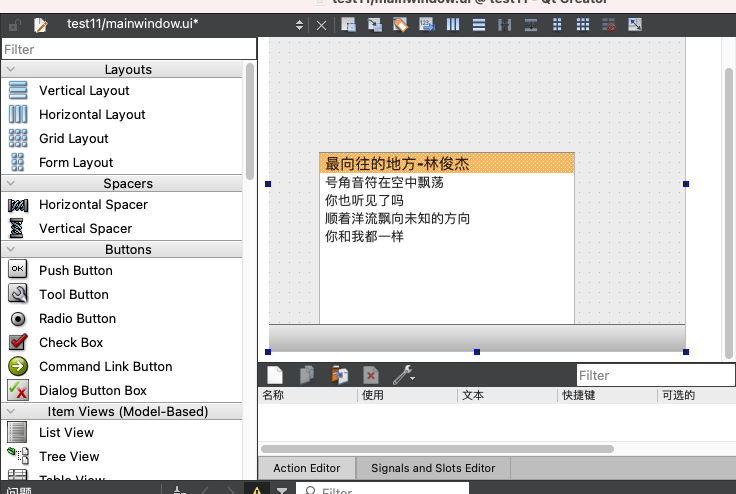Image resolution: width=736 pixels, height=494 pixels.
Task: Click the status bar of the designed form
Action: tap(477, 338)
